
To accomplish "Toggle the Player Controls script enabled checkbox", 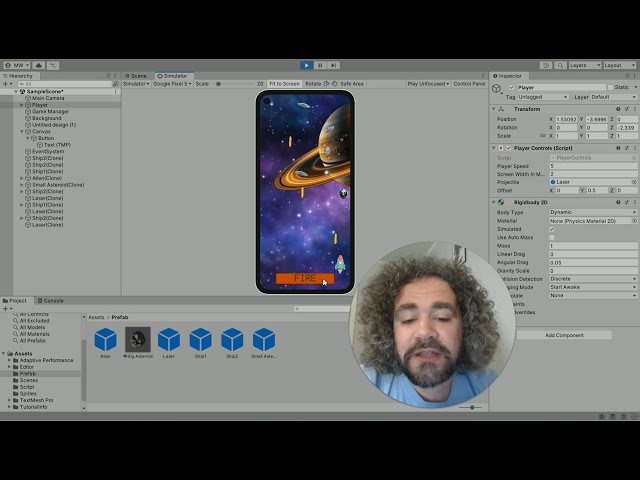I will (x=509, y=148).
